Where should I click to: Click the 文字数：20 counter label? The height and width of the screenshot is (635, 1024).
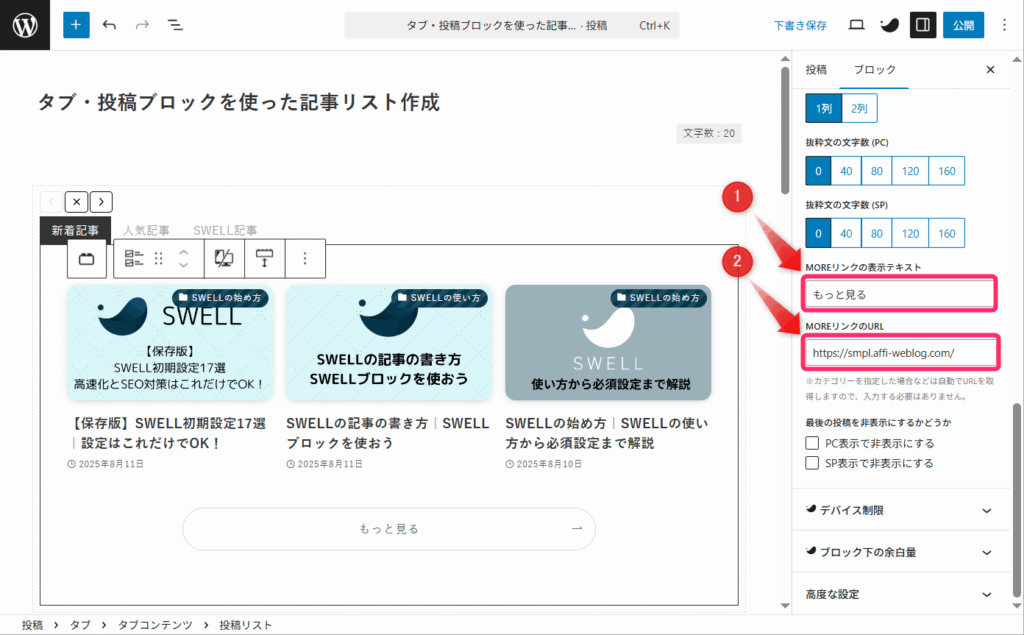coord(709,133)
